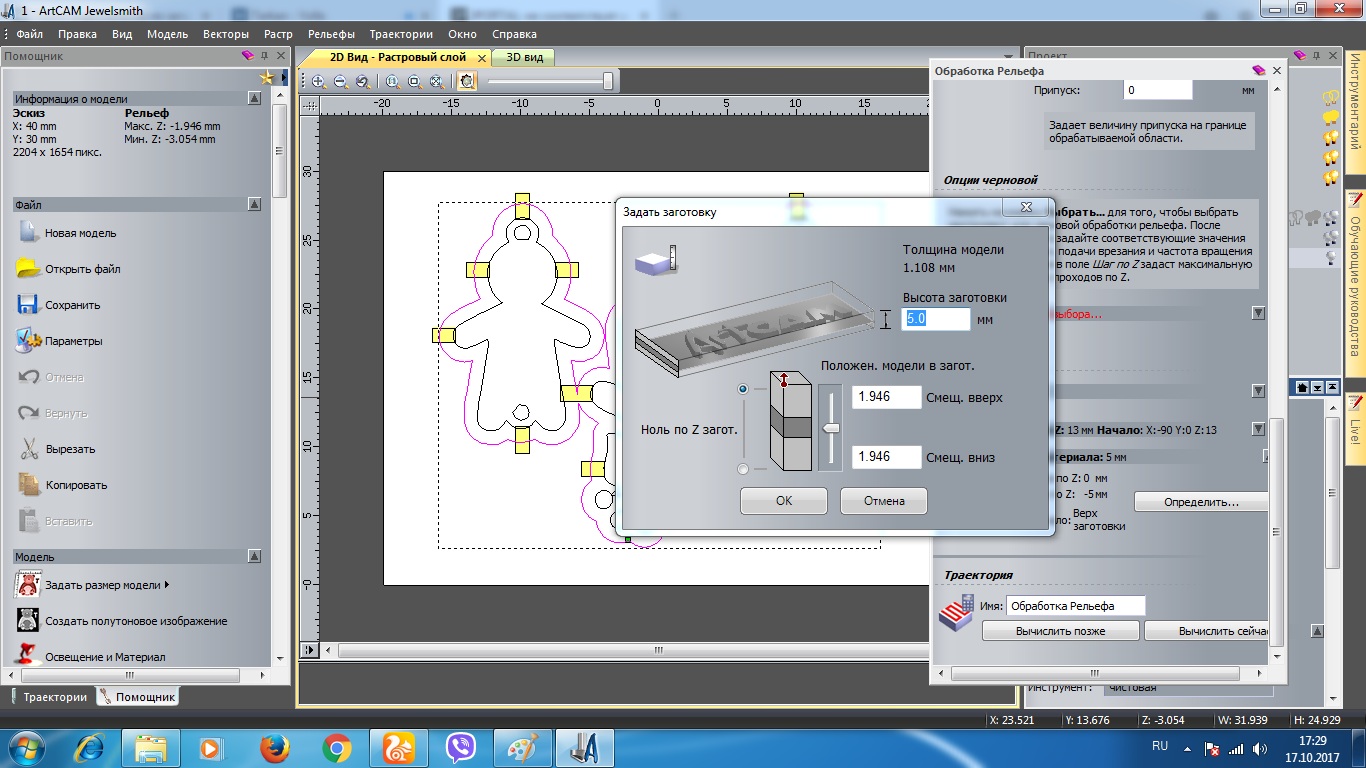Collapse the Информация о модели section
The width and height of the screenshot is (1366, 768).
coord(254,98)
